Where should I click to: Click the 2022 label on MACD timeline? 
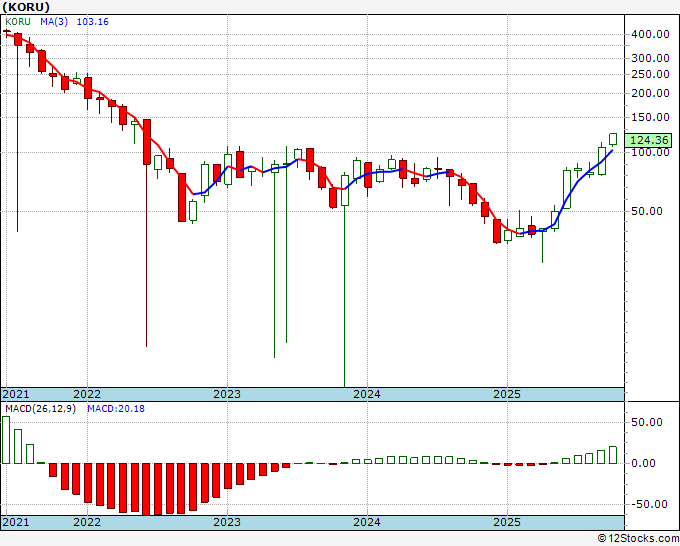[x=87, y=522]
